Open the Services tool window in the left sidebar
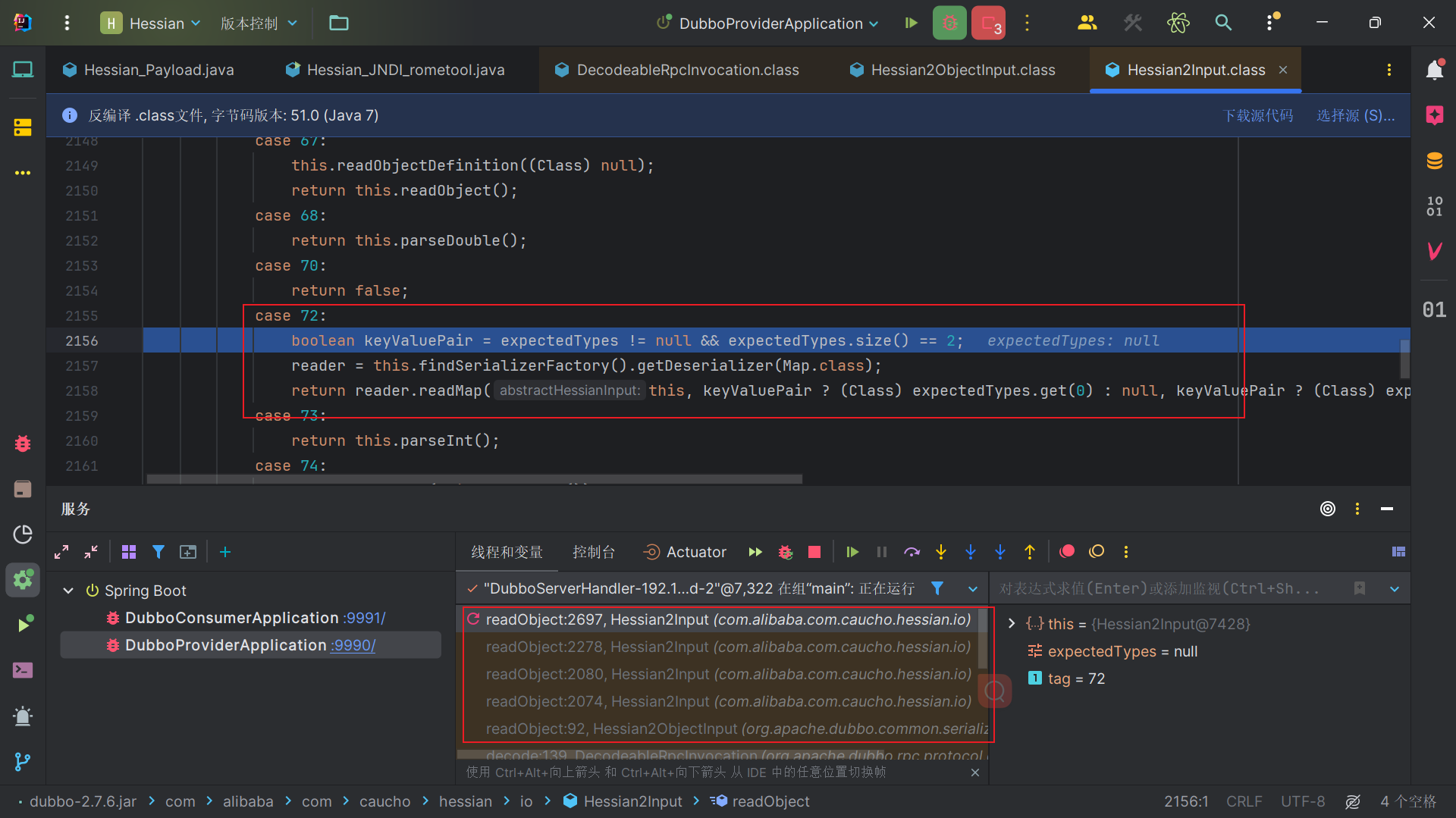The height and width of the screenshot is (818, 1456). tap(23, 580)
